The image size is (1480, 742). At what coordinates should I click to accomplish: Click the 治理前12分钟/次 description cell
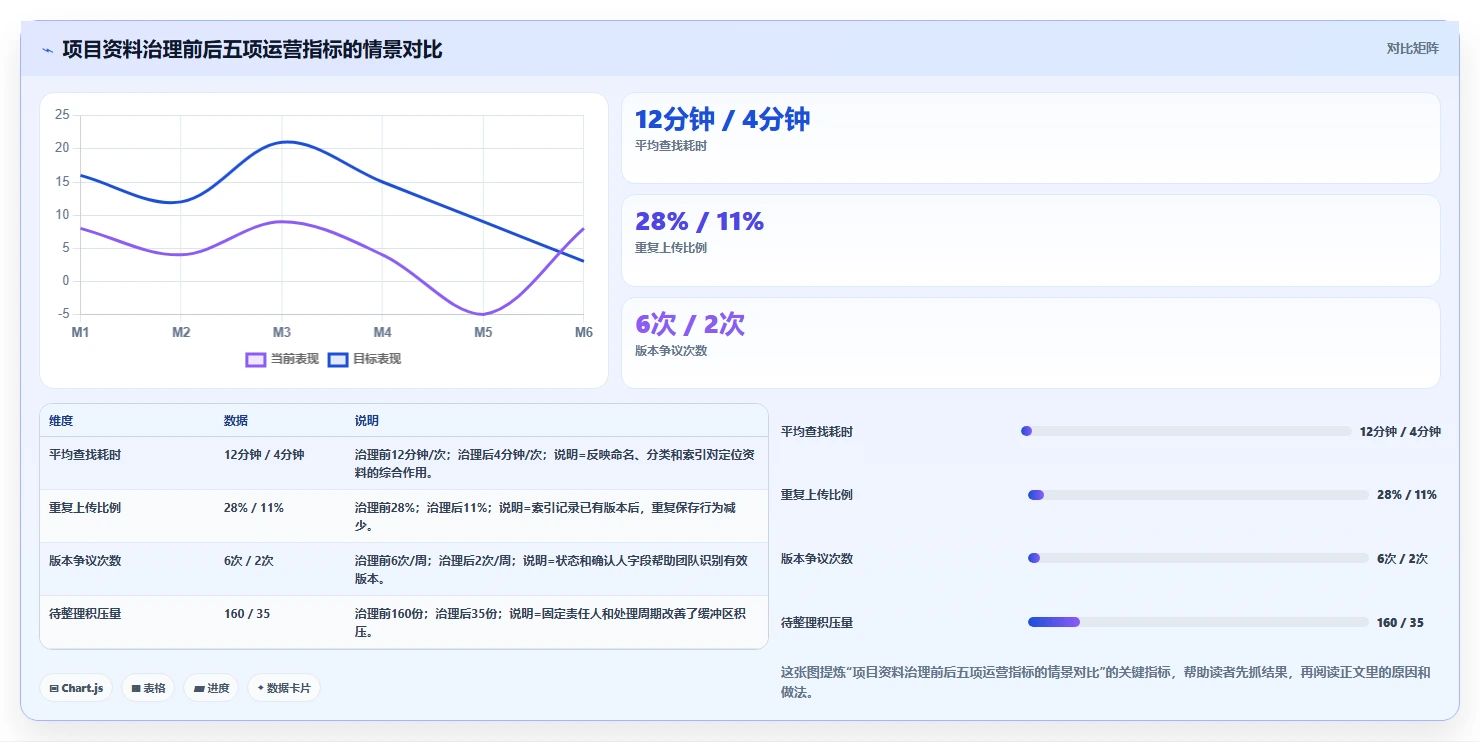tap(555, 463)
